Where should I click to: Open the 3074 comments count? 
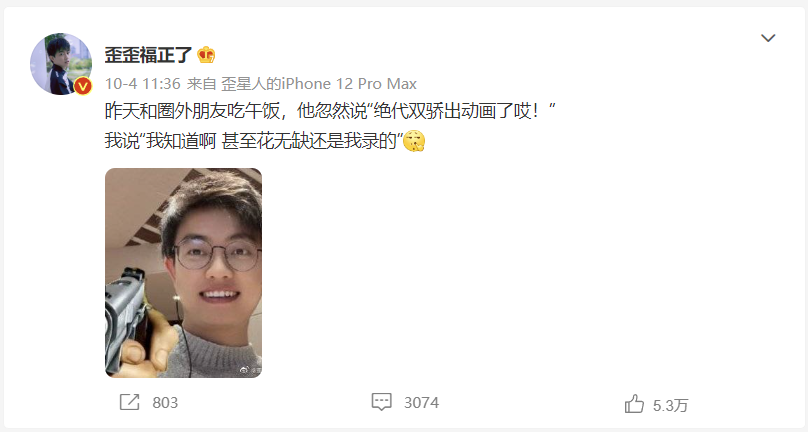pos(421,403)
